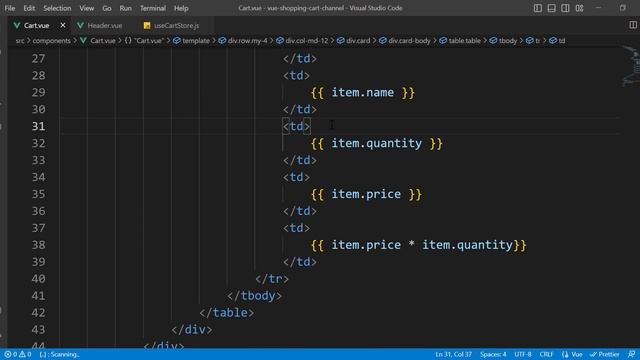Click the JS icon on useCartStore.js tab

[x=147, y=26]
